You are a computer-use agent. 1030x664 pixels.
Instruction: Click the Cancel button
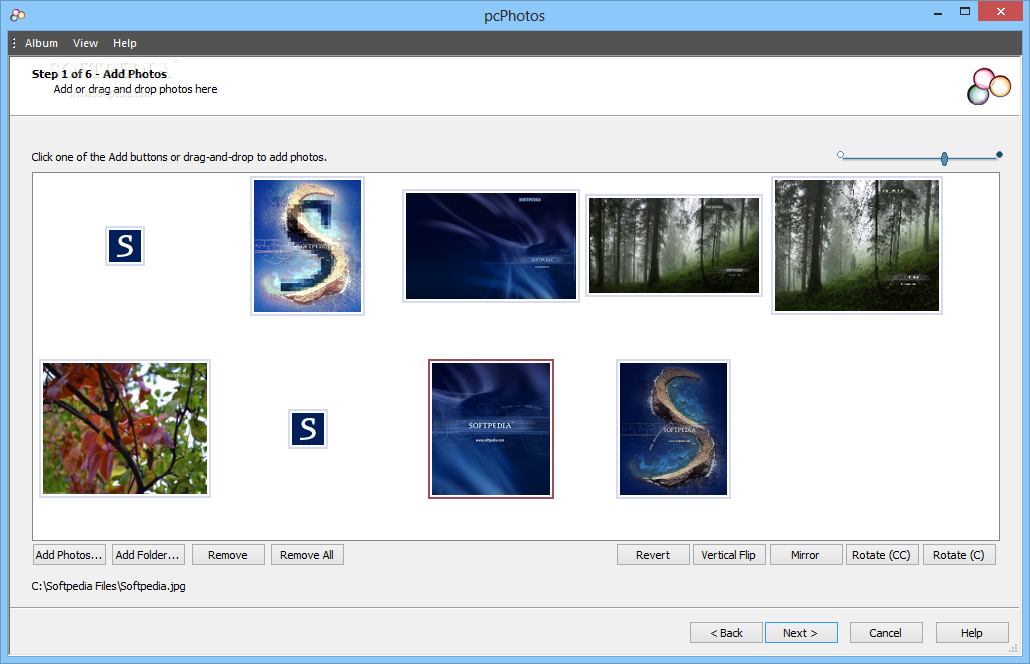tap(886, 633)
